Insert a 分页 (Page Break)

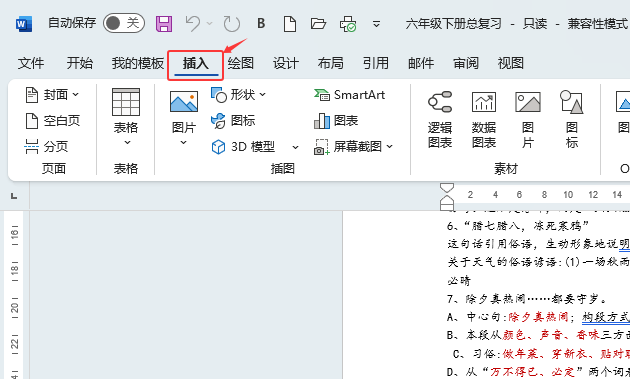(x=46, y=146)
